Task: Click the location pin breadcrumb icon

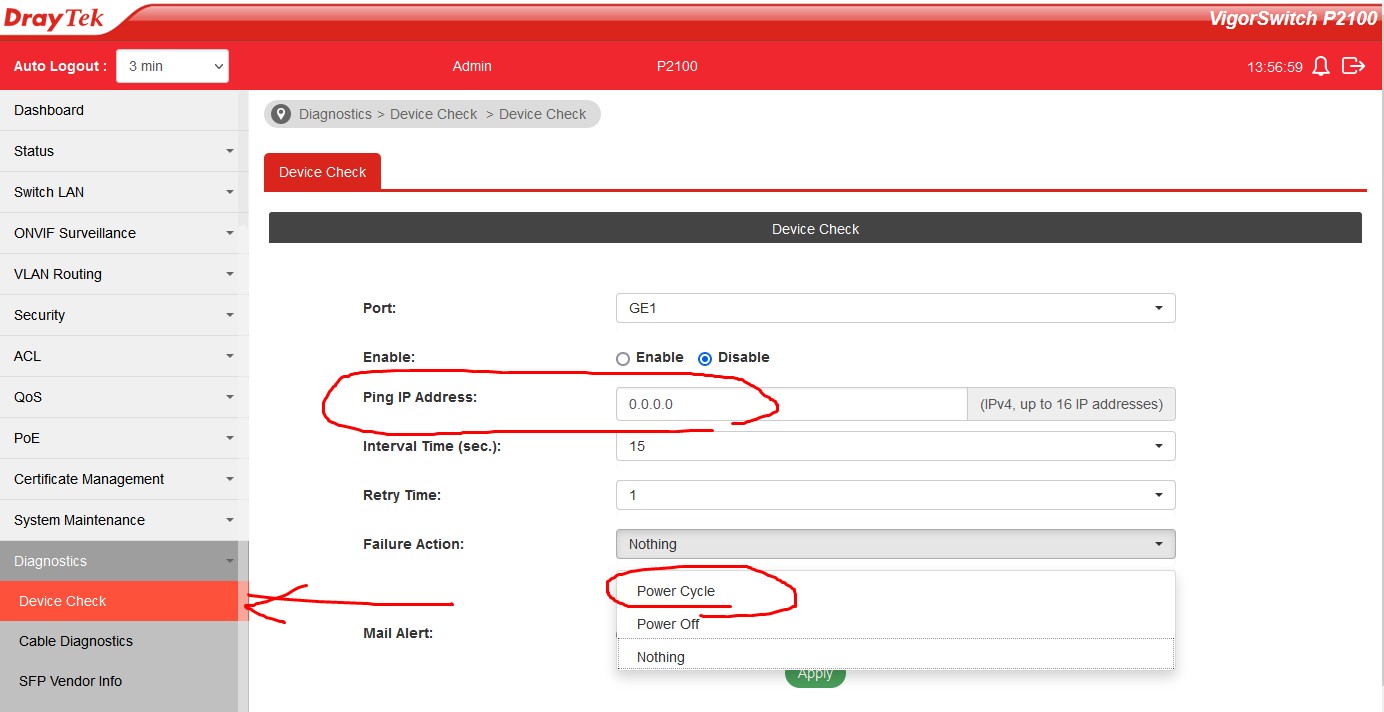Action: 281,114
